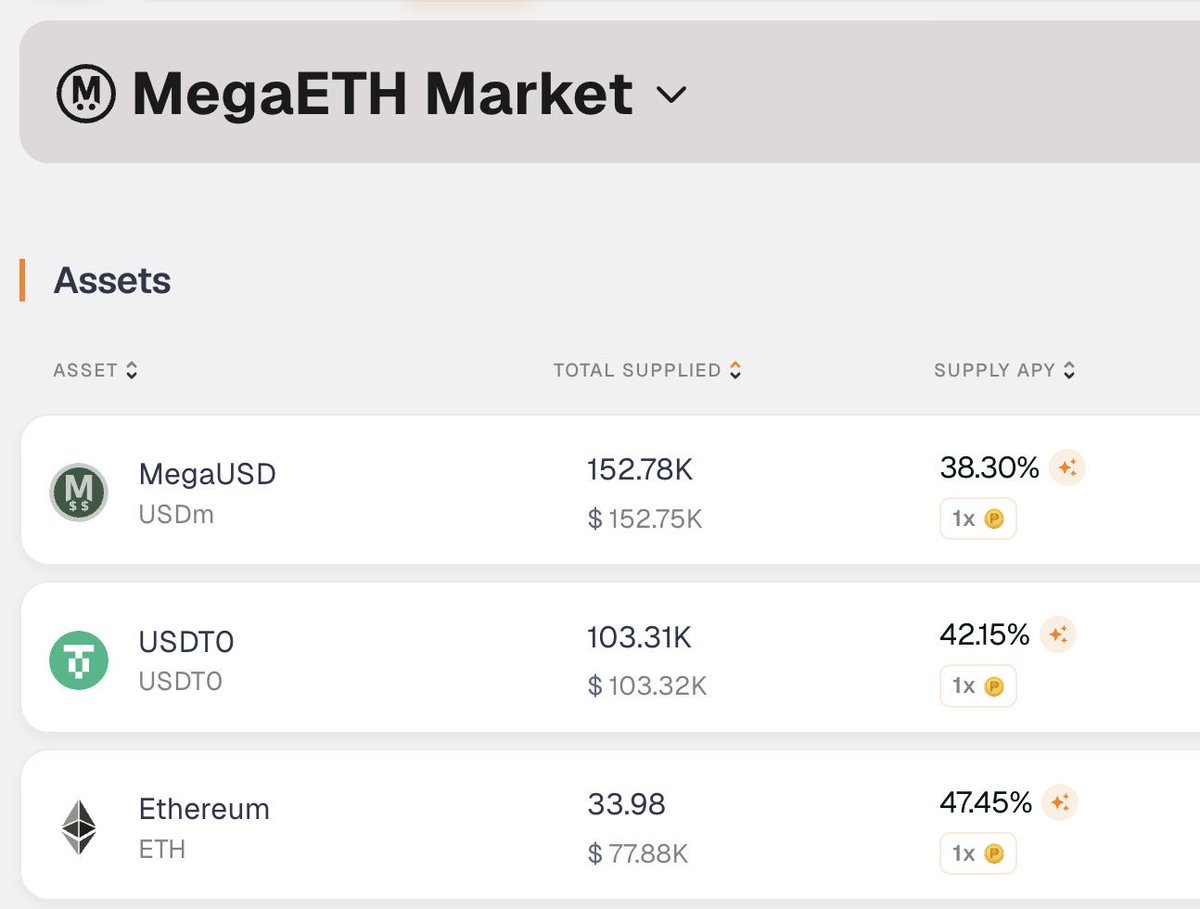Click the 152.78K total supplied value
The height and width of the screenshot is (909, 1200).
(639, 469)
